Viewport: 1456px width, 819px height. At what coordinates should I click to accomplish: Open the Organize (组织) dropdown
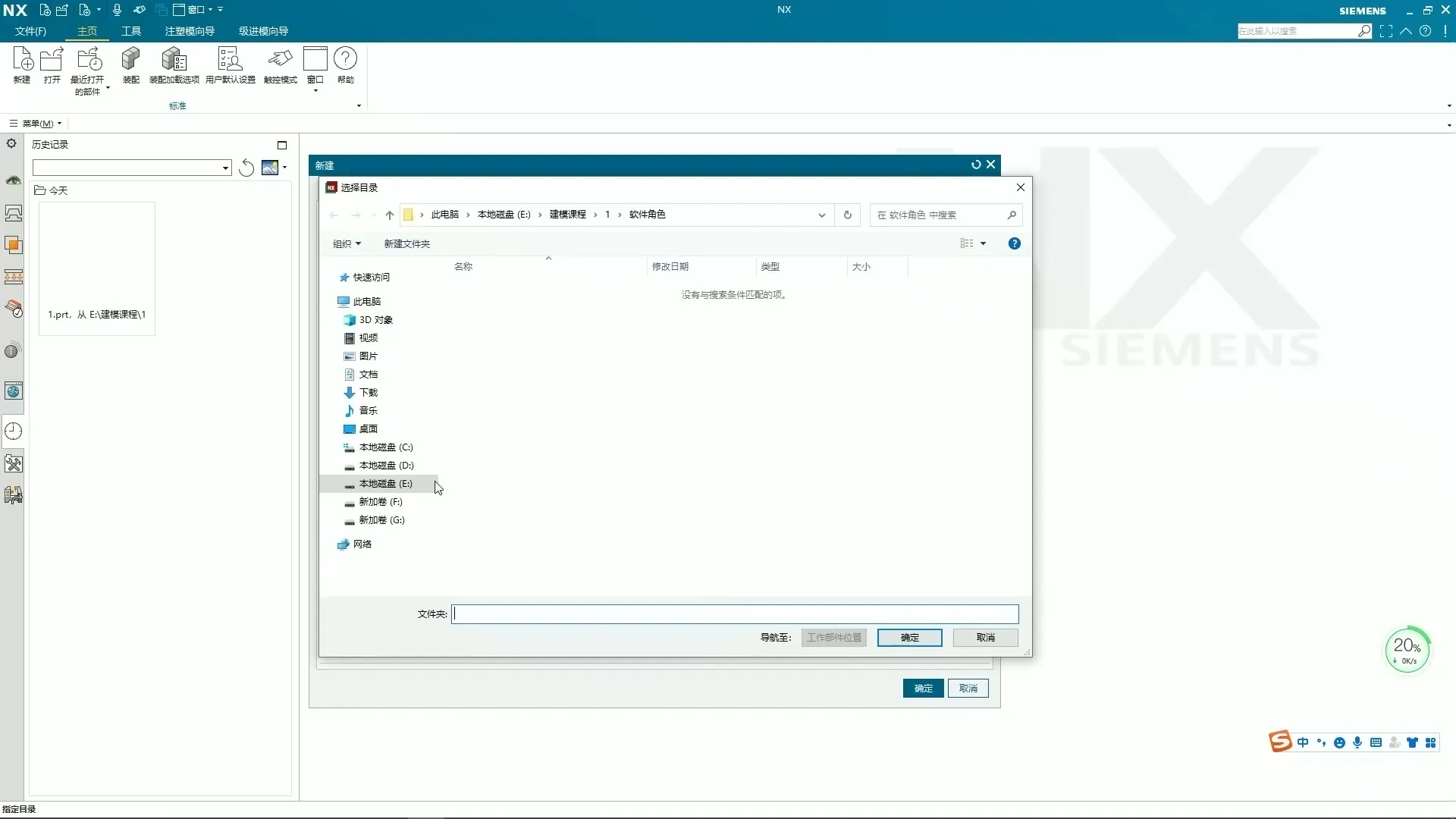(347, 244)
